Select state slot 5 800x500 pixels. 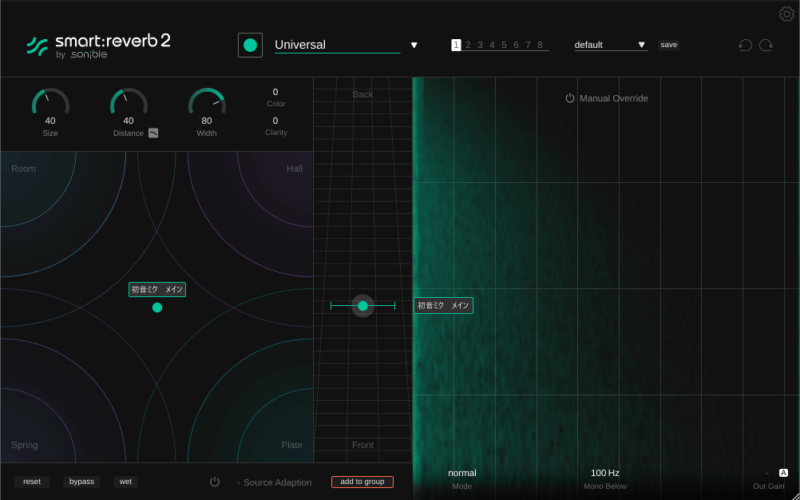click(504, 45)
